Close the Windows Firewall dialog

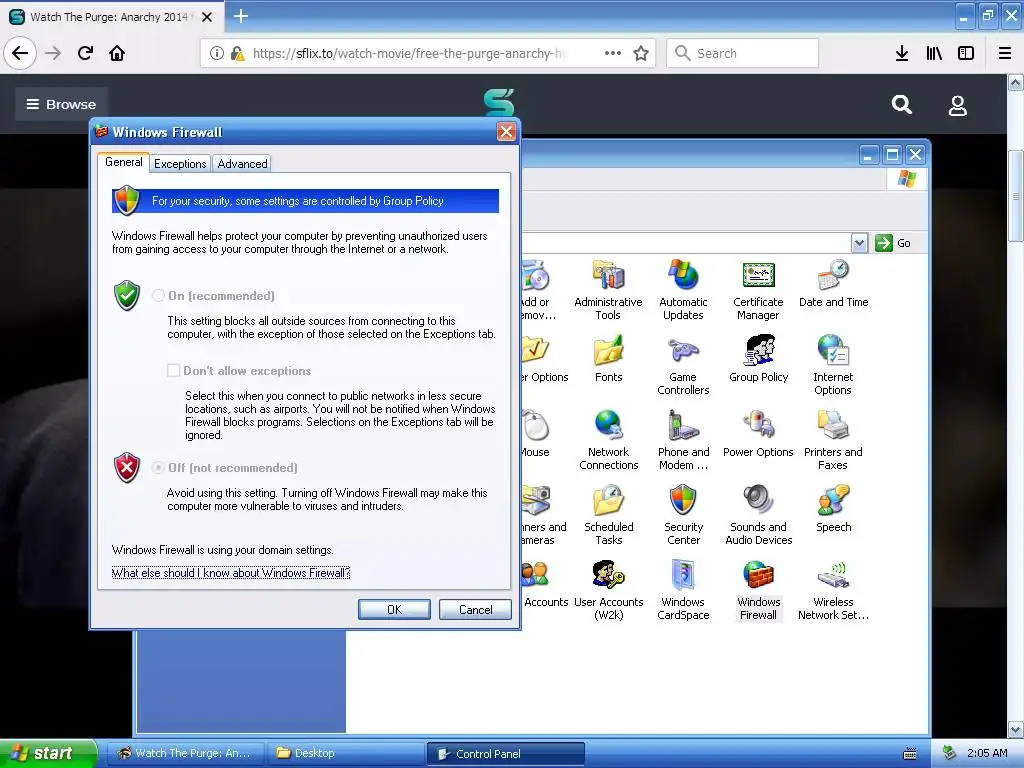(x=506, y=132)
